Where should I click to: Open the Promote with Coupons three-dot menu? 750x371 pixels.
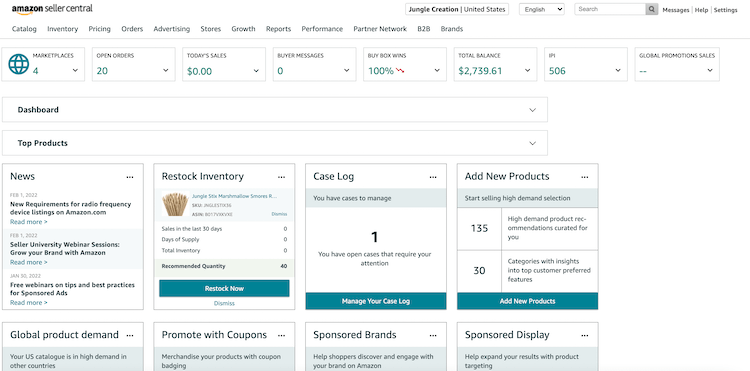[282, 336]
